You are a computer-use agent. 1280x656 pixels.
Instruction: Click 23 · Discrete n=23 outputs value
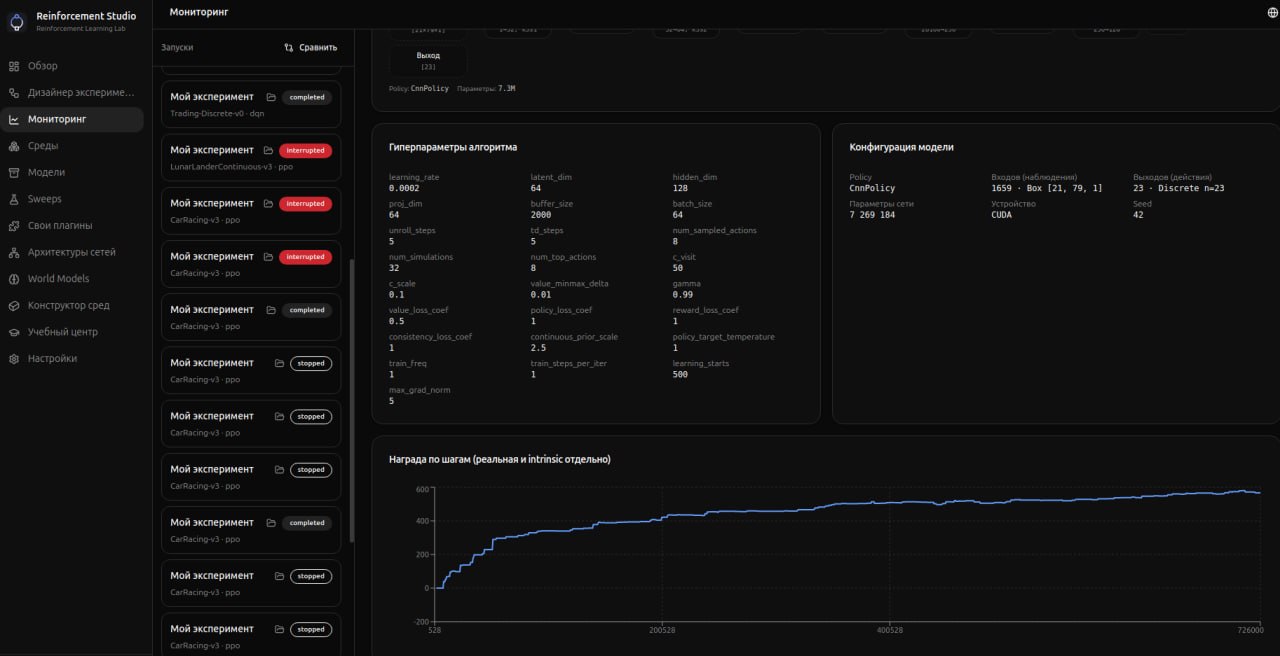pyautogui.click(x=1179, y=188)
